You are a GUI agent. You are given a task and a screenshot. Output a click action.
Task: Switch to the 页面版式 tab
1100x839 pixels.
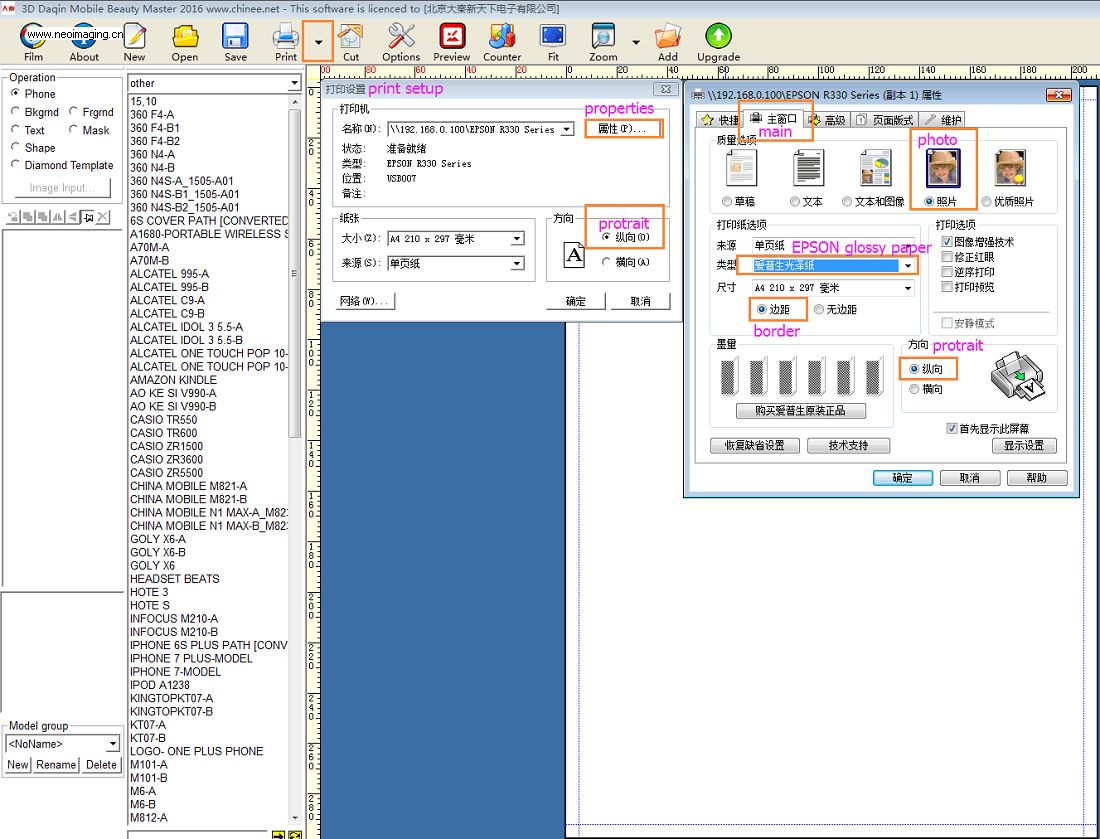(887, 120)
